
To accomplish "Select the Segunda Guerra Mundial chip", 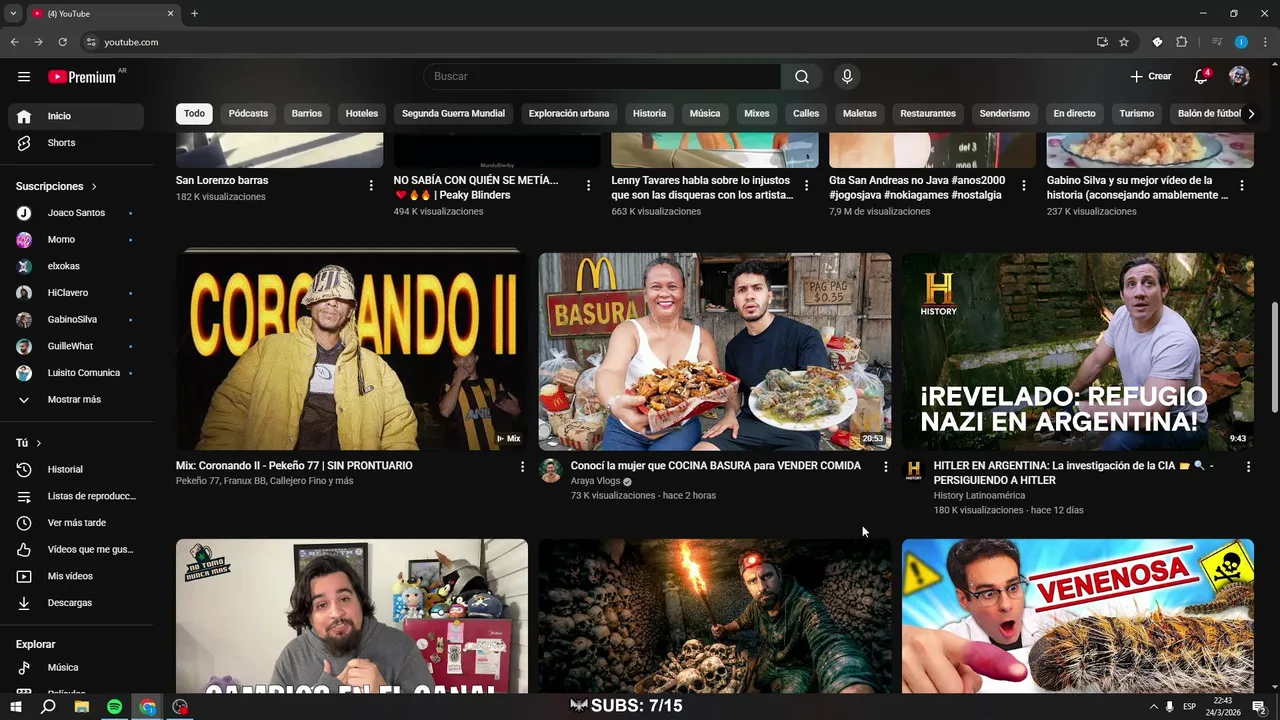I will pyautogui.click(x=453, y=113).
